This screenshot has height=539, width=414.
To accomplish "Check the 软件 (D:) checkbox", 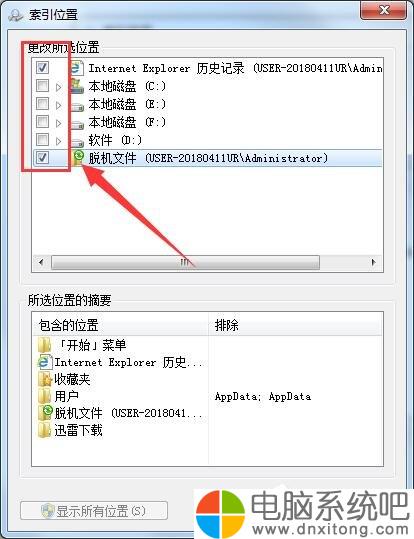I will pos(42,139).
